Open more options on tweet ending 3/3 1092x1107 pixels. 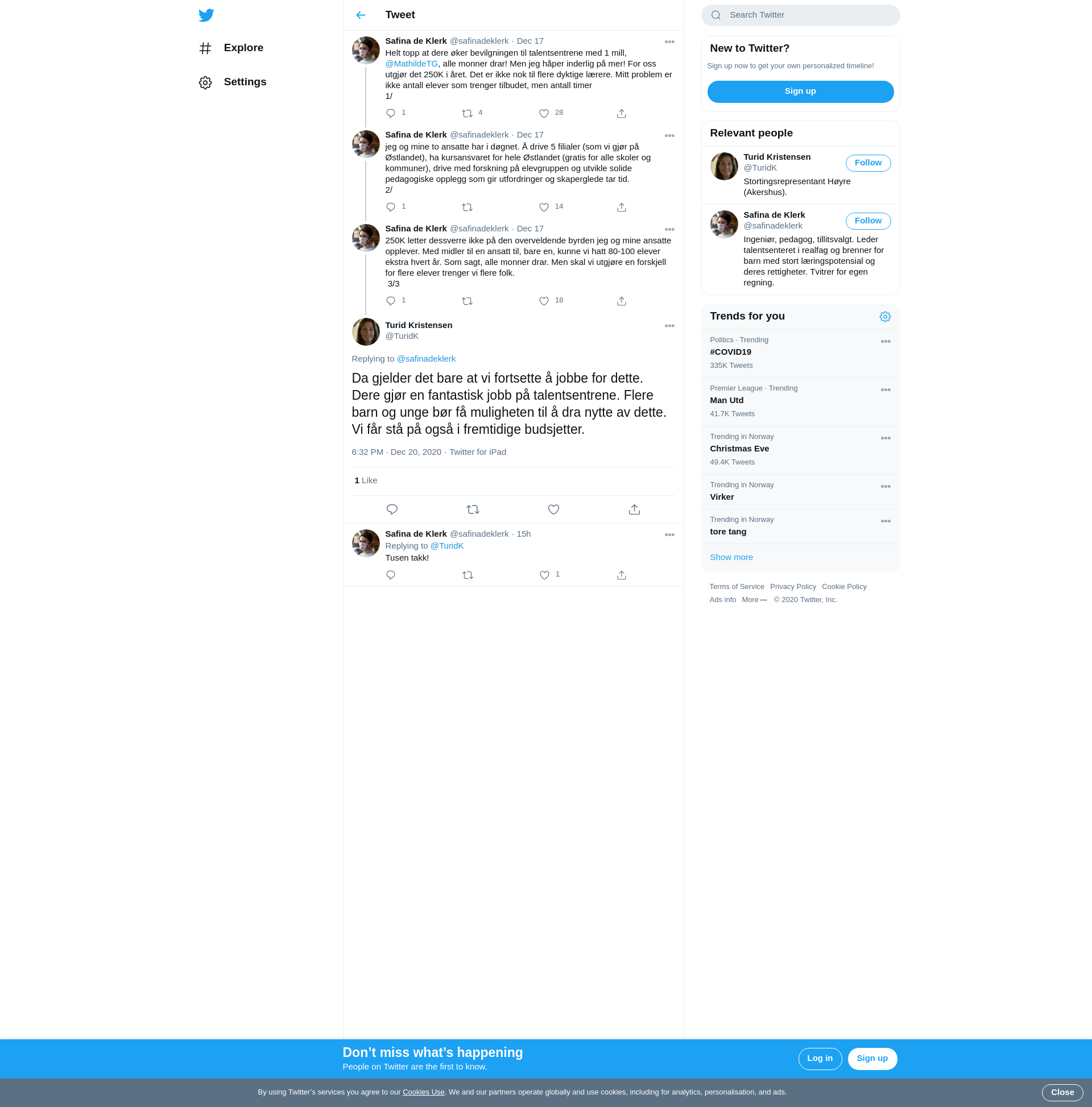(669, 230)
